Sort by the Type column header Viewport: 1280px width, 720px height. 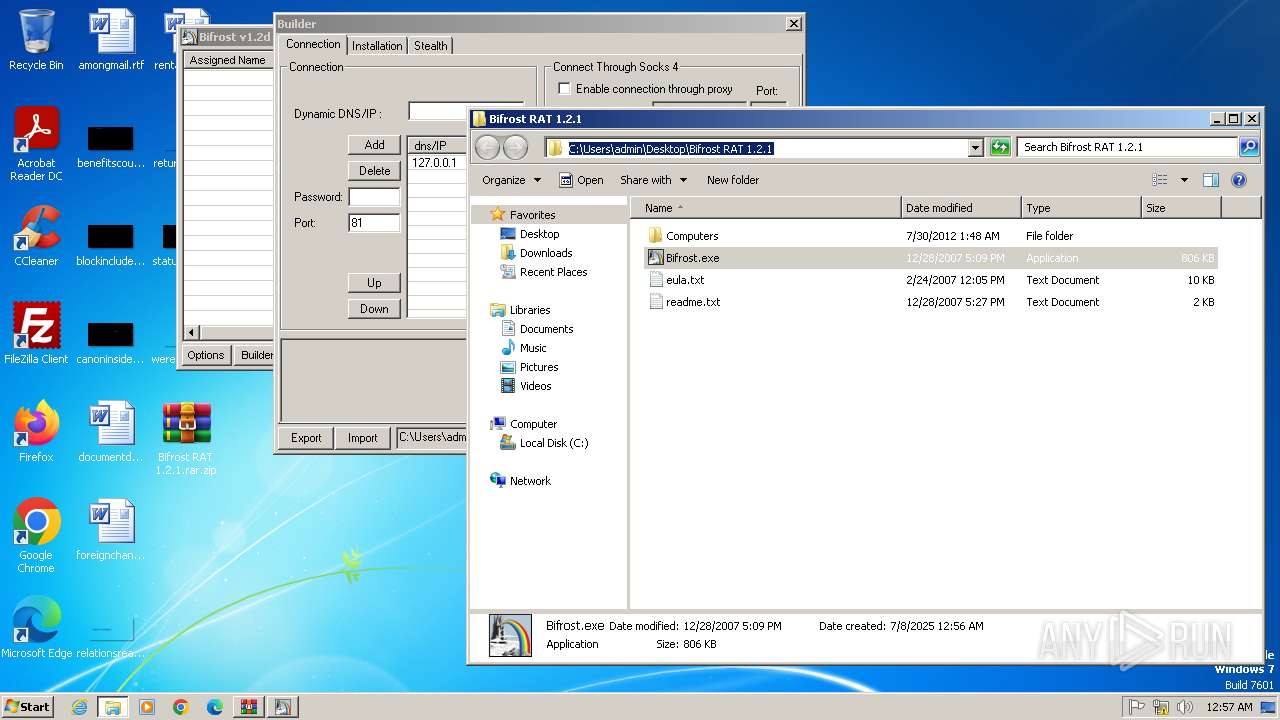[1081, 208]
